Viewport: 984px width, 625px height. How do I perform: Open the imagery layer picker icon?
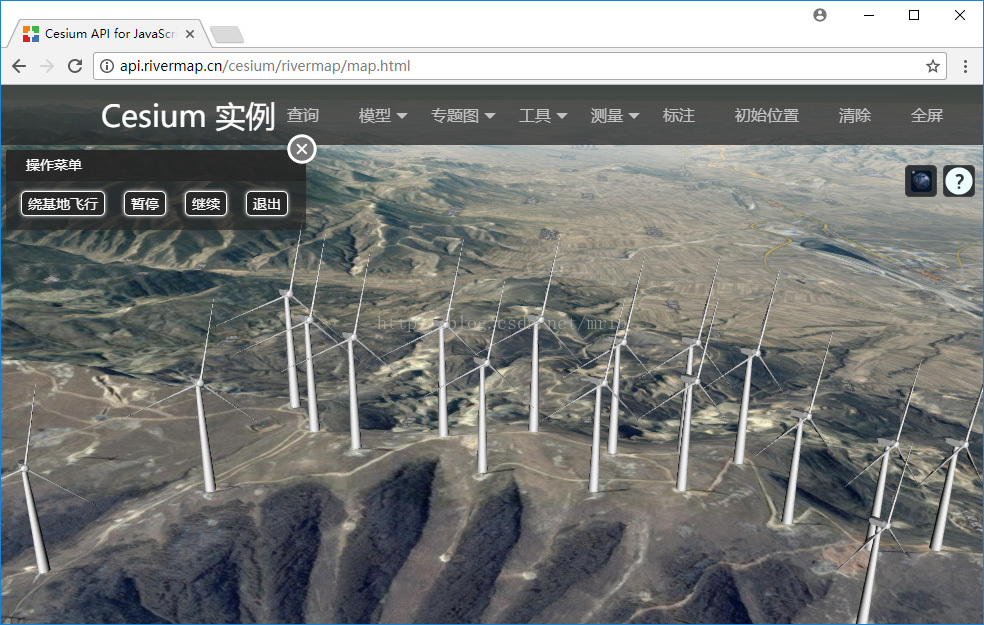click(921, 181)
